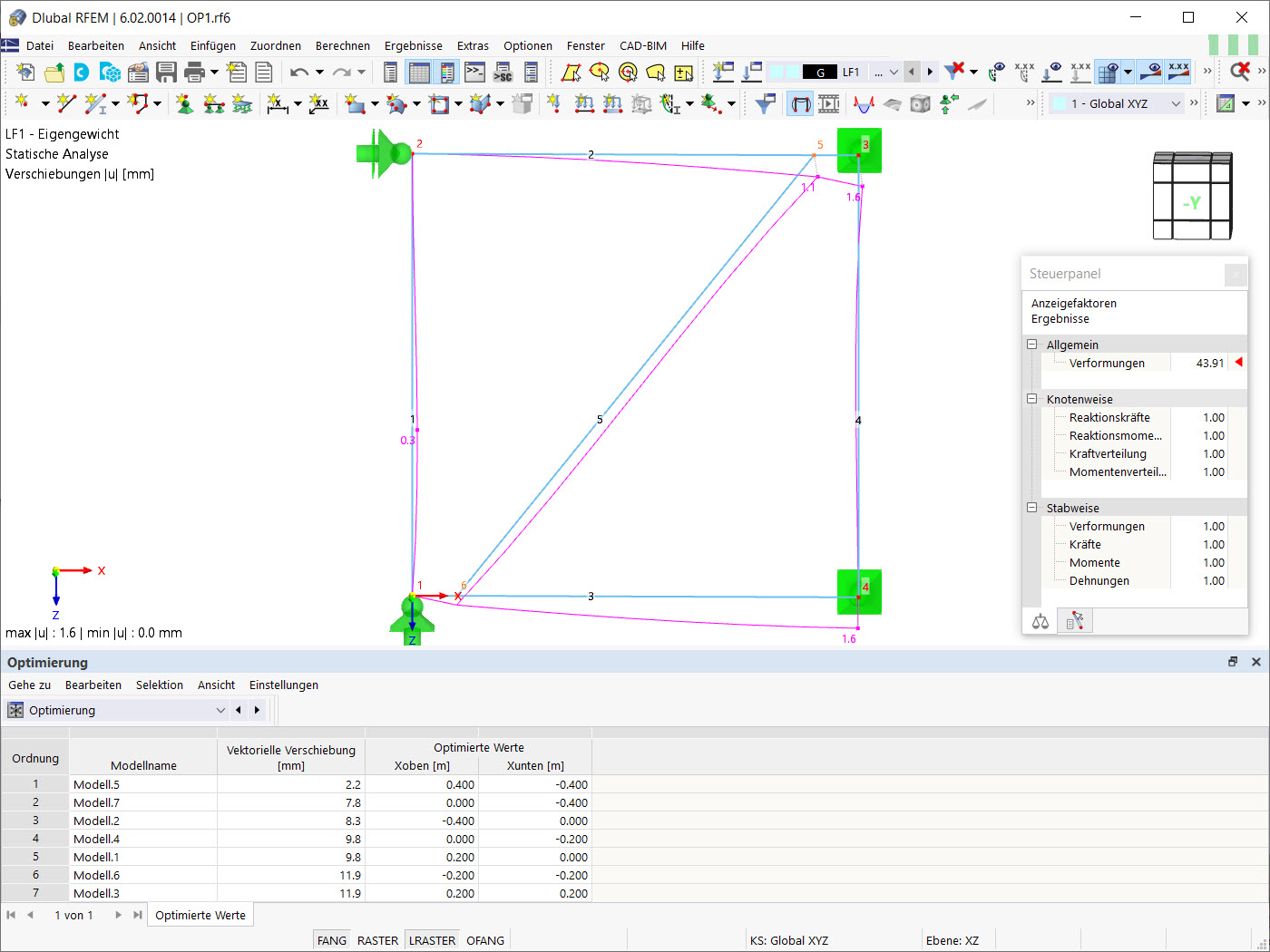Go to previous load case arrow
Viewport: 1270px width, 952px height.
pos(912,73)
